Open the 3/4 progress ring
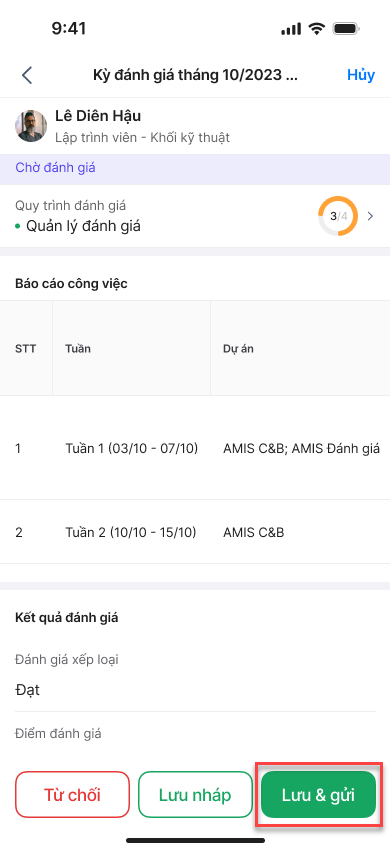Screen dimensions: 390x850 pyautogui.click(x=337, y=216)
